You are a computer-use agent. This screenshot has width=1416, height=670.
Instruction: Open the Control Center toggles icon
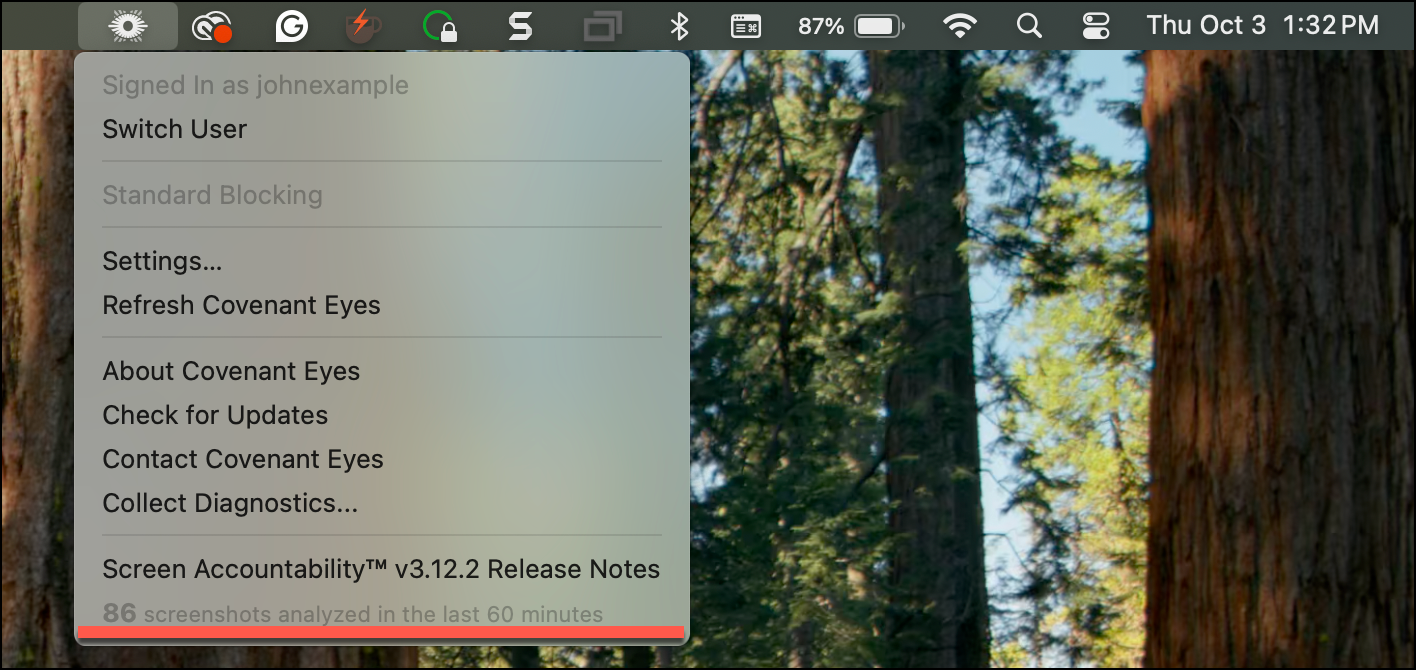pos(1096,26)
